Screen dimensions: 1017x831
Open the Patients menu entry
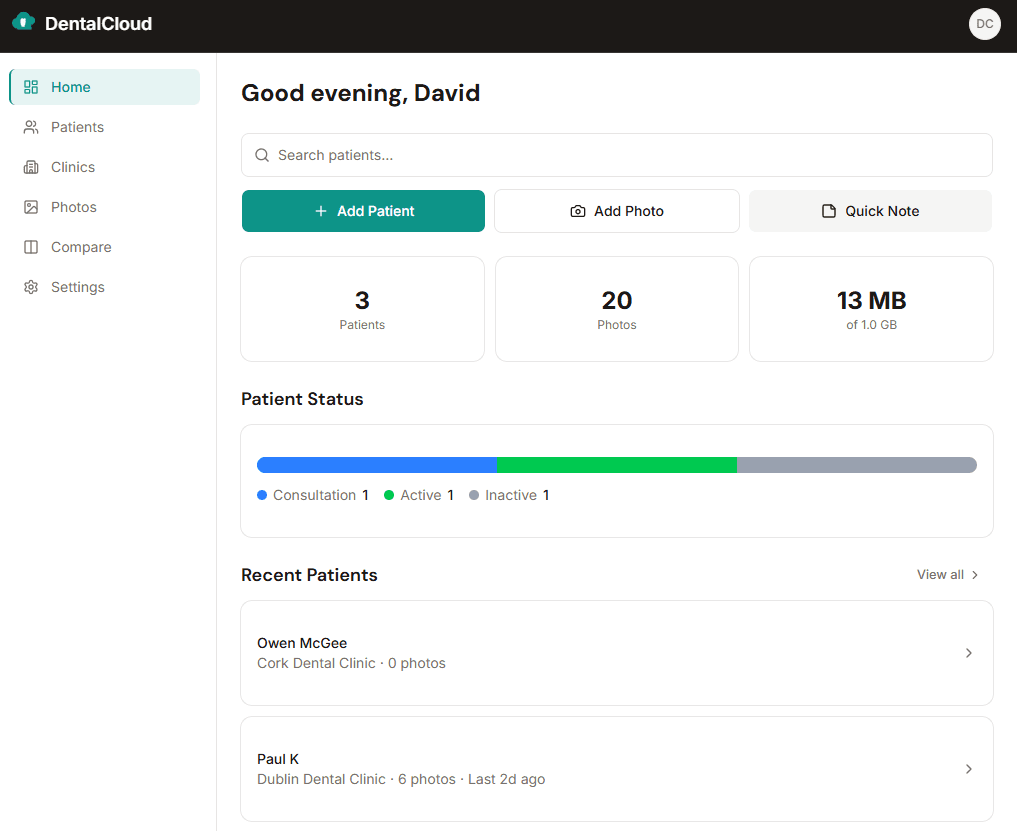[x=78, y=127]
